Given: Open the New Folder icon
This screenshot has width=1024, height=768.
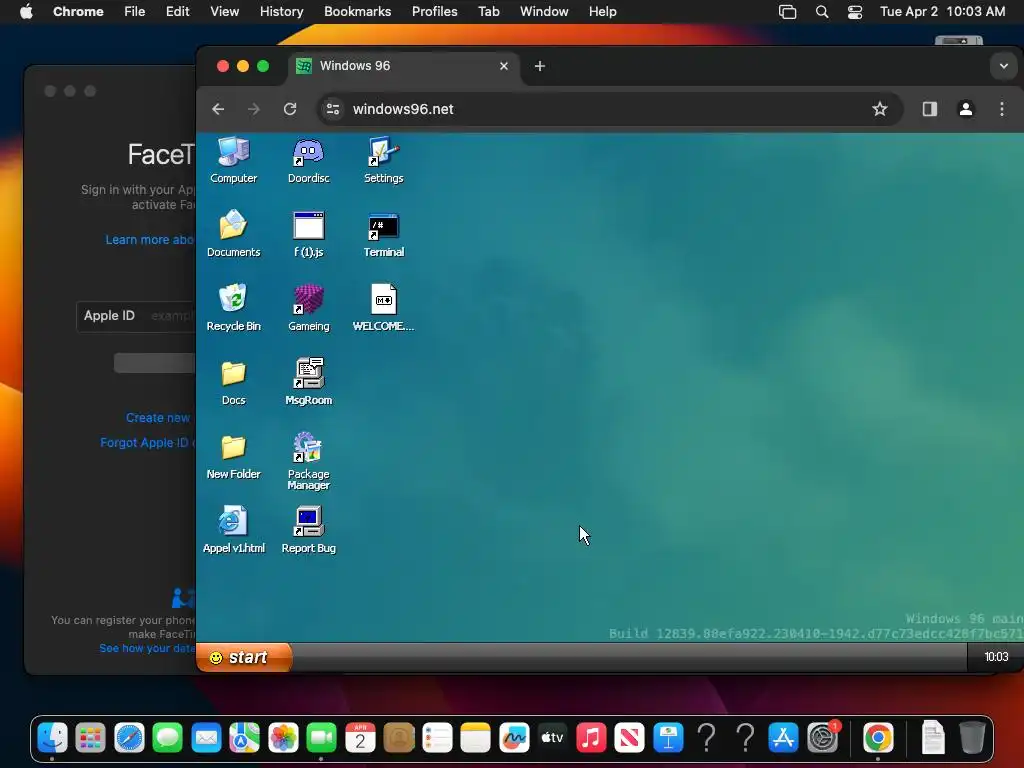Looking at the screenshot, I should click(233, 455).
